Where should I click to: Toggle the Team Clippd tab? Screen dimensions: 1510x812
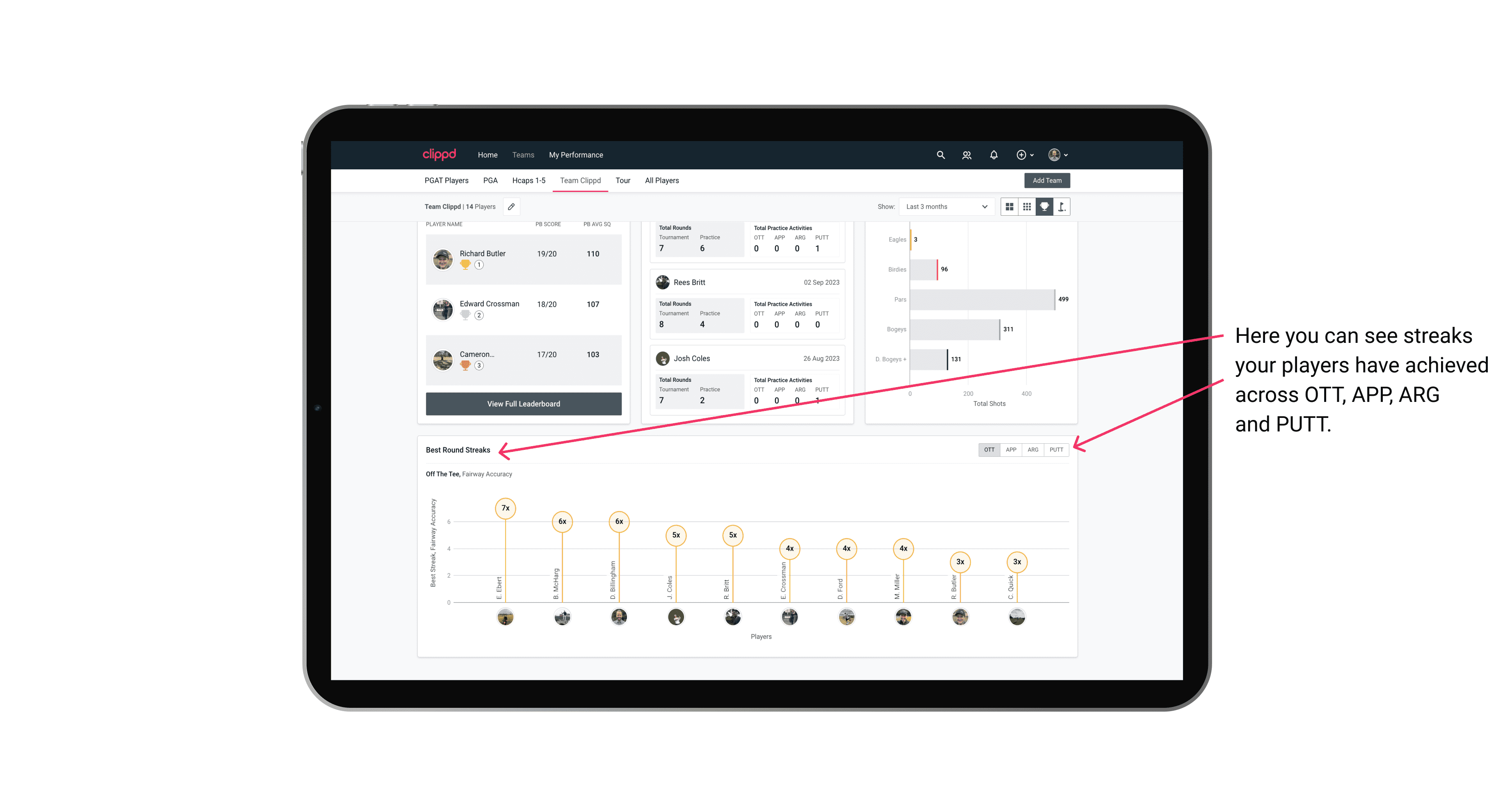(581, 180)
